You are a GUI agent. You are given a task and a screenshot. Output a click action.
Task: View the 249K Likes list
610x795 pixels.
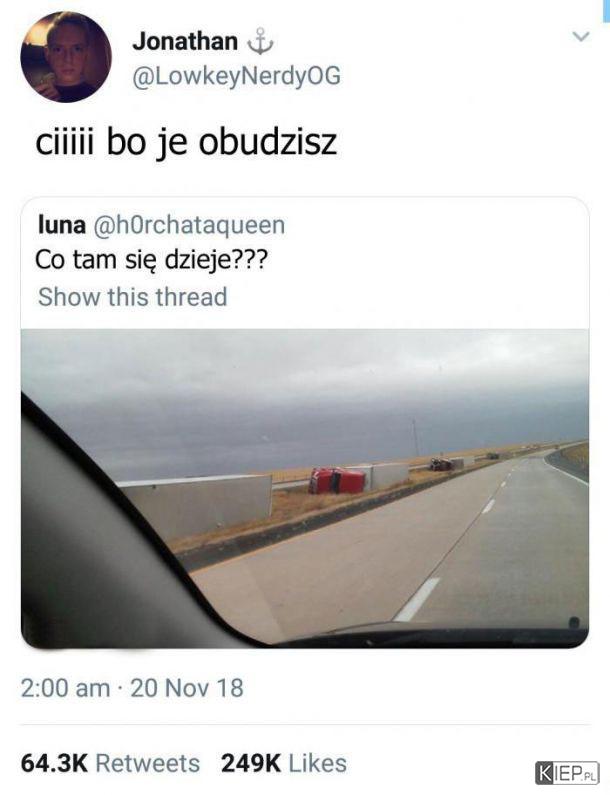click(284, 763)
